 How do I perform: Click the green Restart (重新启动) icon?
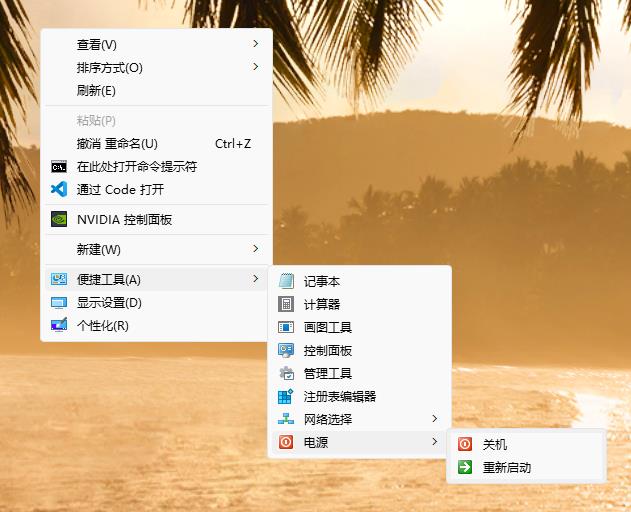(x=465, y=467)
